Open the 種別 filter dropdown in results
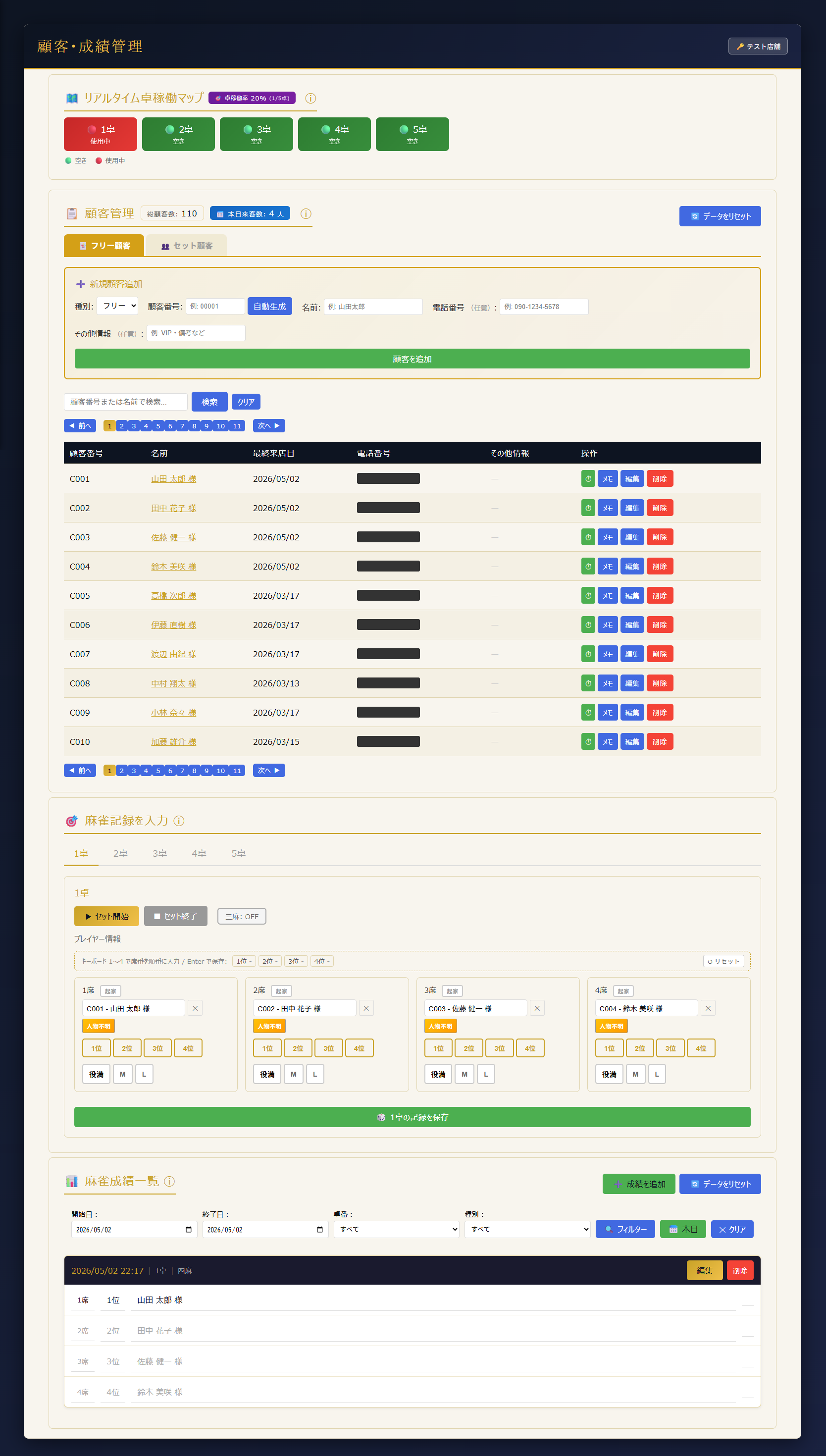826x1456 pixels. 527,1229
